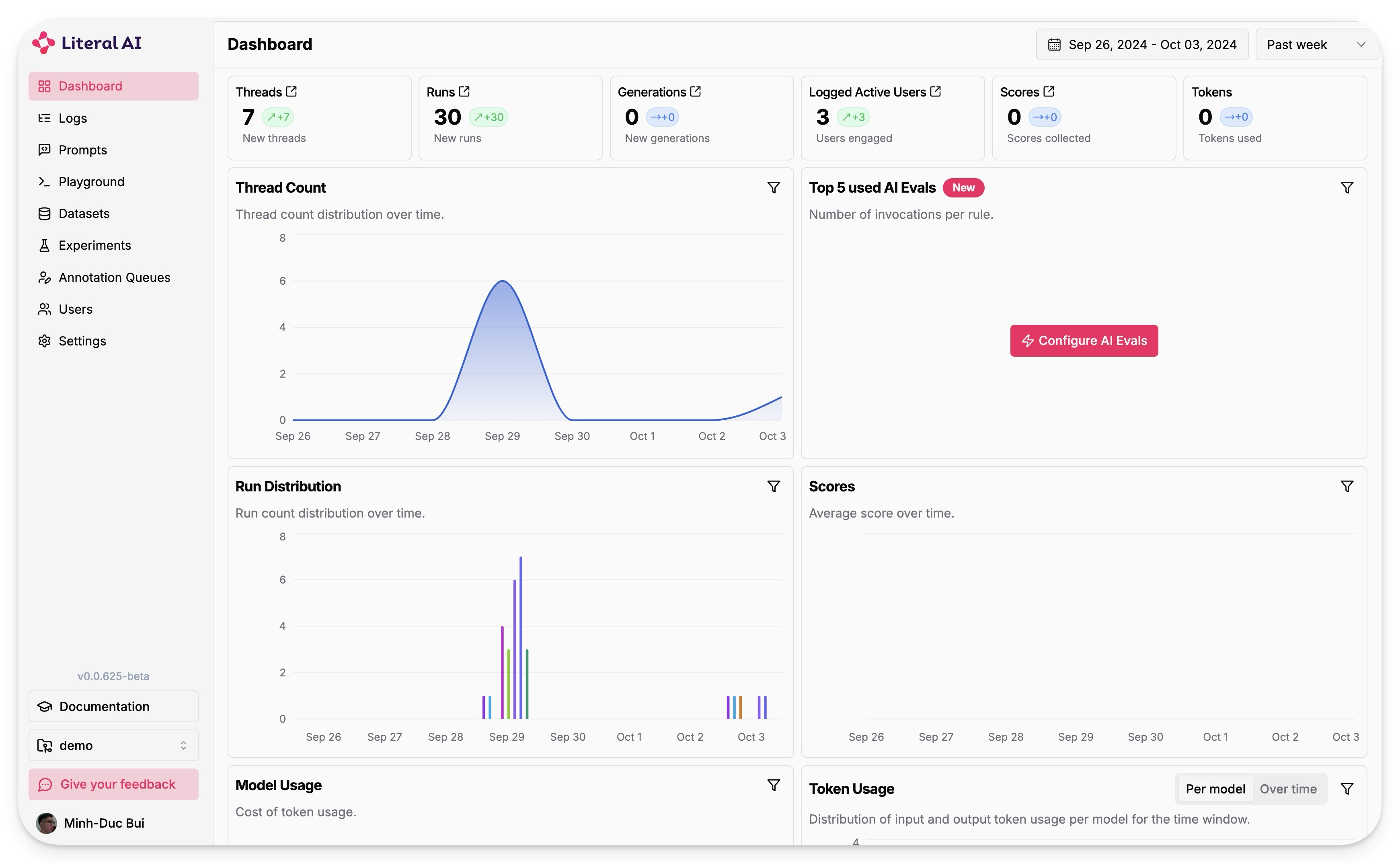Click the Runs +30 trend badge

489,117
